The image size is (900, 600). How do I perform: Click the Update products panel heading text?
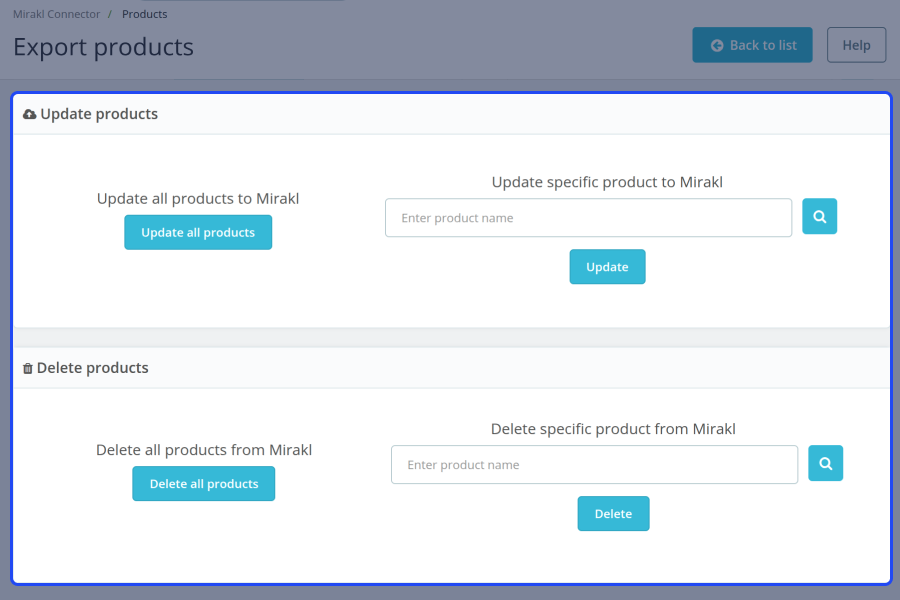[99, 114]
